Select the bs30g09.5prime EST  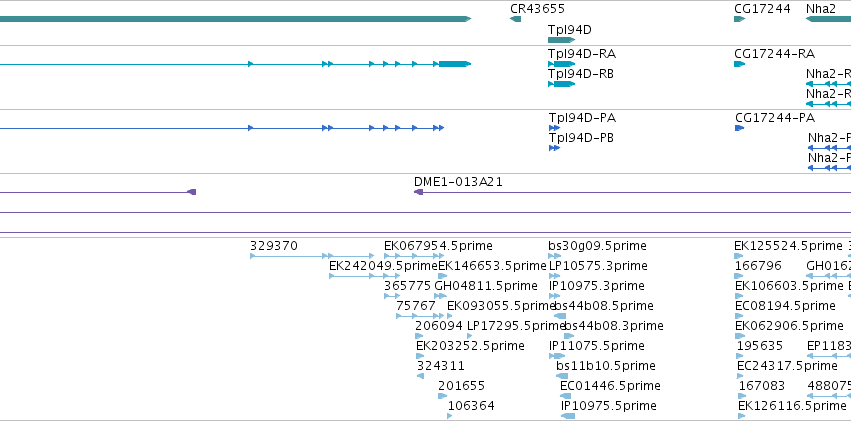pyautogui.click(x=554, y=256)
